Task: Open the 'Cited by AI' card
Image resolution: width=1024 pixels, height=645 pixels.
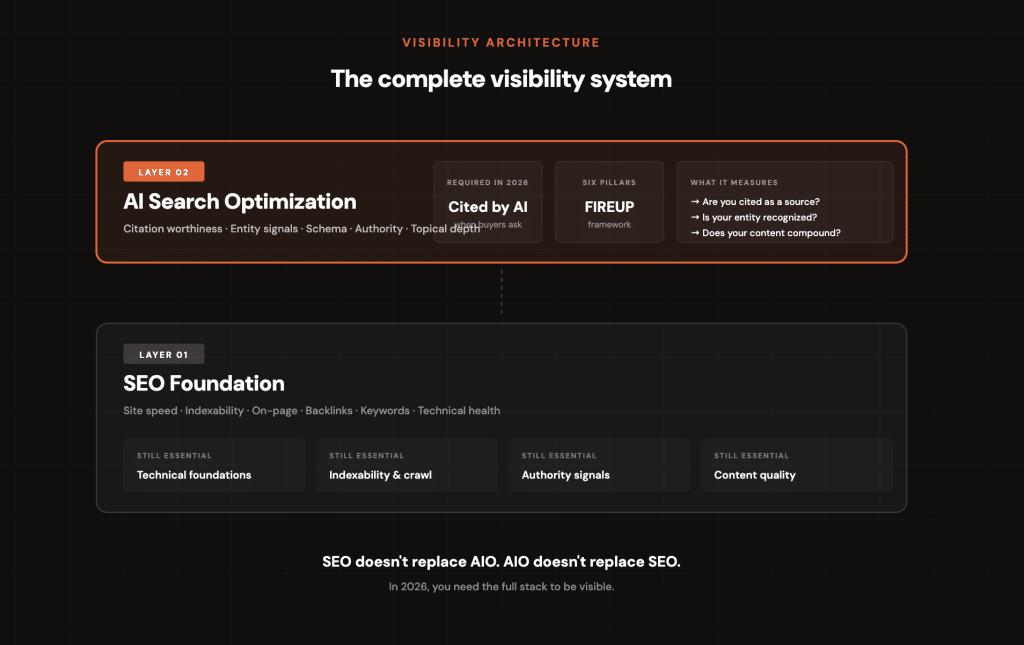Action: coord(488,202)
